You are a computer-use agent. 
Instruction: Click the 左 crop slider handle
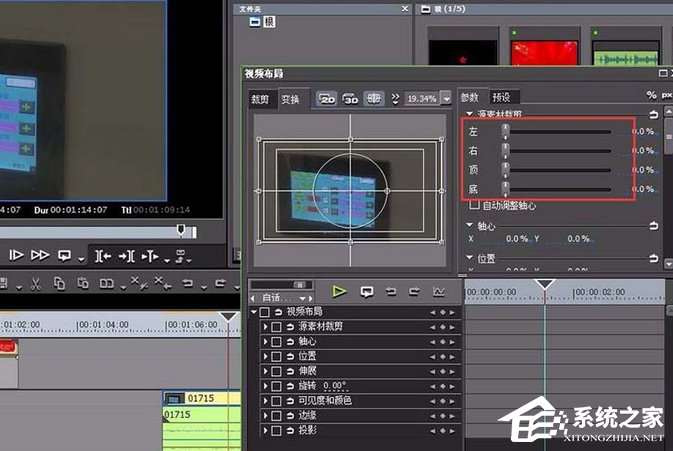tap(505, 132)
